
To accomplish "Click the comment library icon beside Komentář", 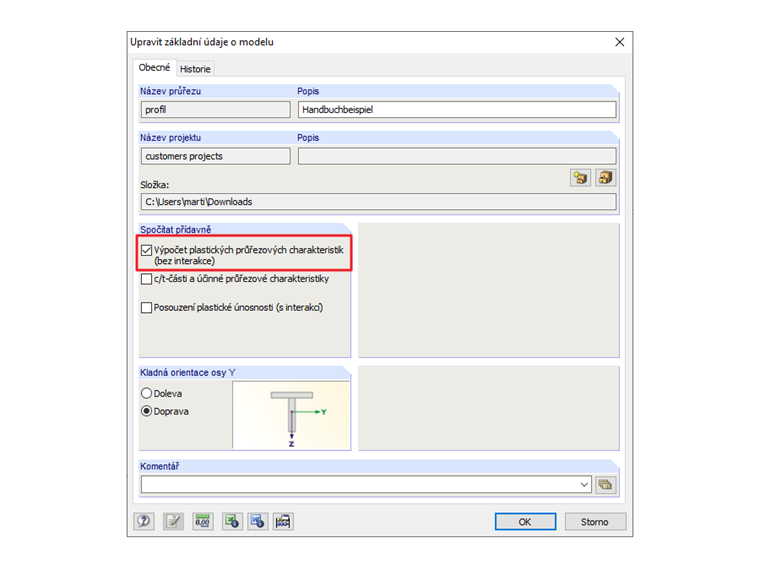I will tap(605, 485).
